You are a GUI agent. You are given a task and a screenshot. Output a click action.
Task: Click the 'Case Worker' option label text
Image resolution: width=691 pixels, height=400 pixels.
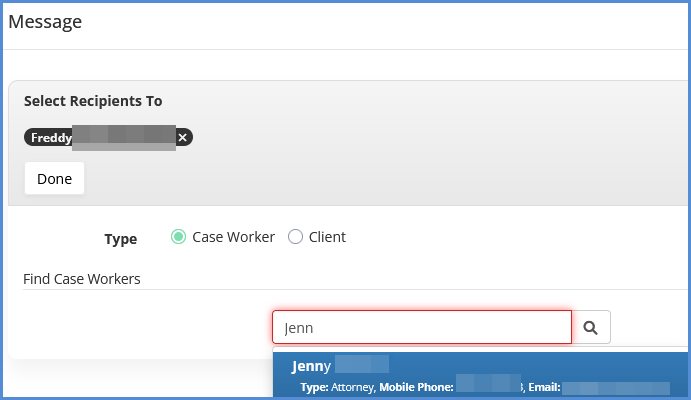[233, 237]
